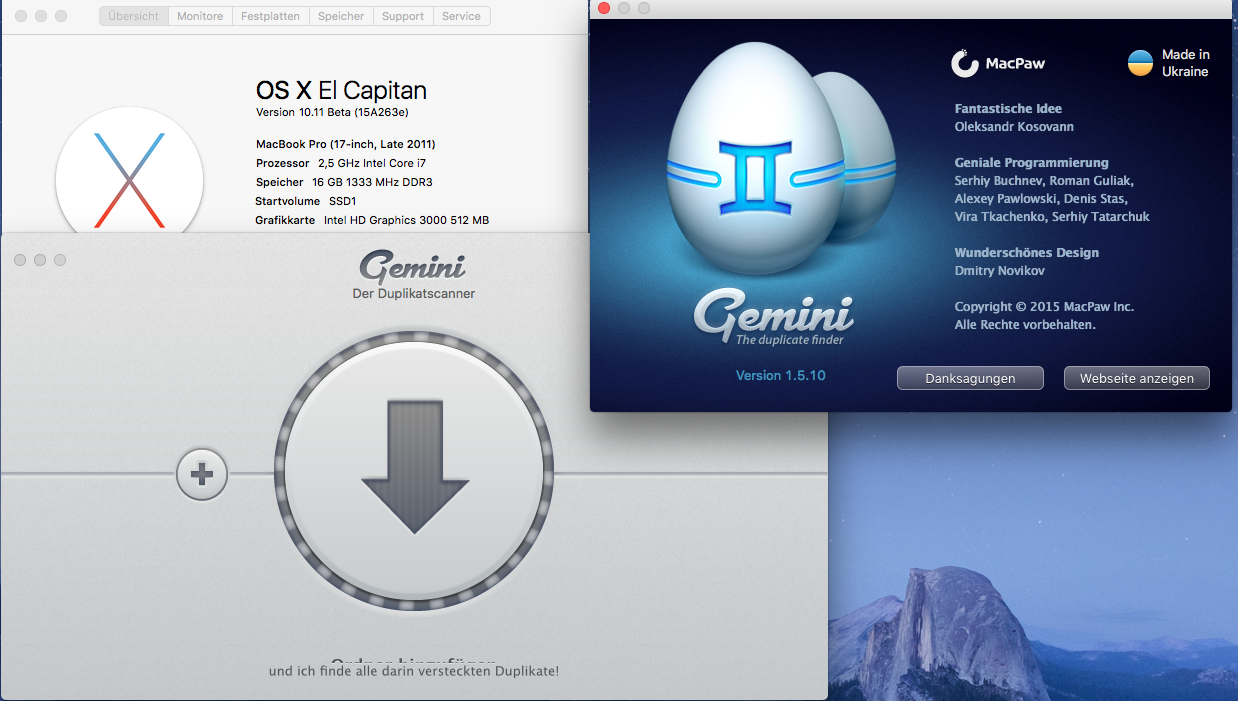
Task: Click the Made in Ukraine badge
Action: 1168,63
